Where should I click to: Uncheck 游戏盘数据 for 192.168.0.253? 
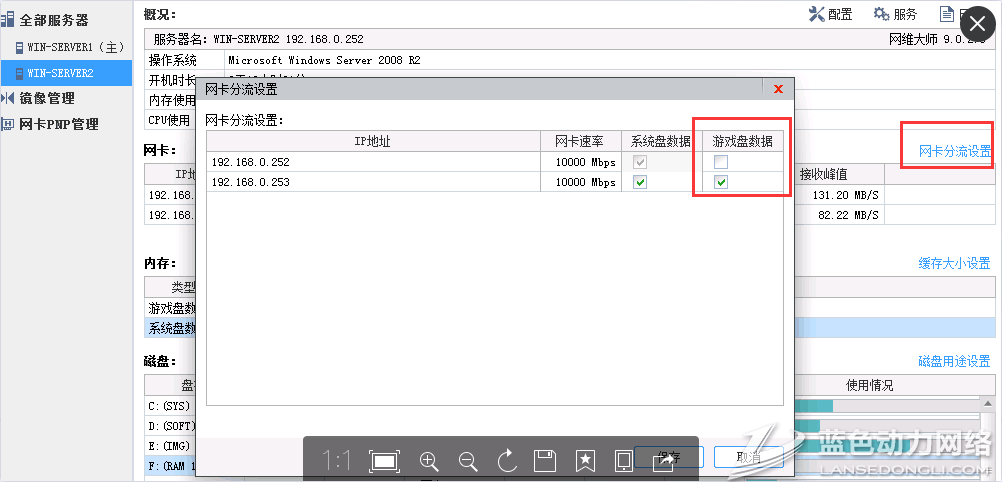[720, 182]
